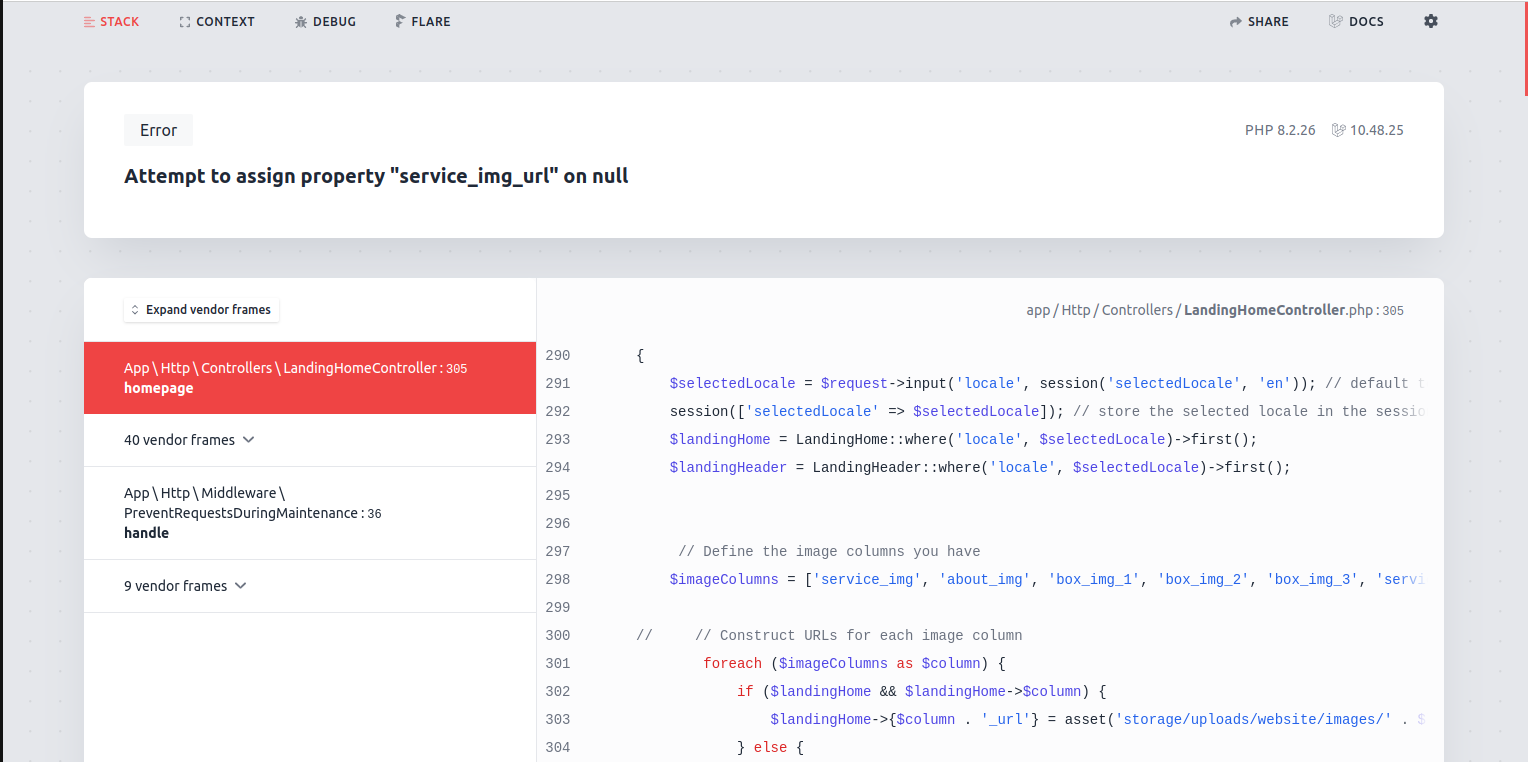
Task: Open settings with the gear icon
Action: coord(1431,21)
